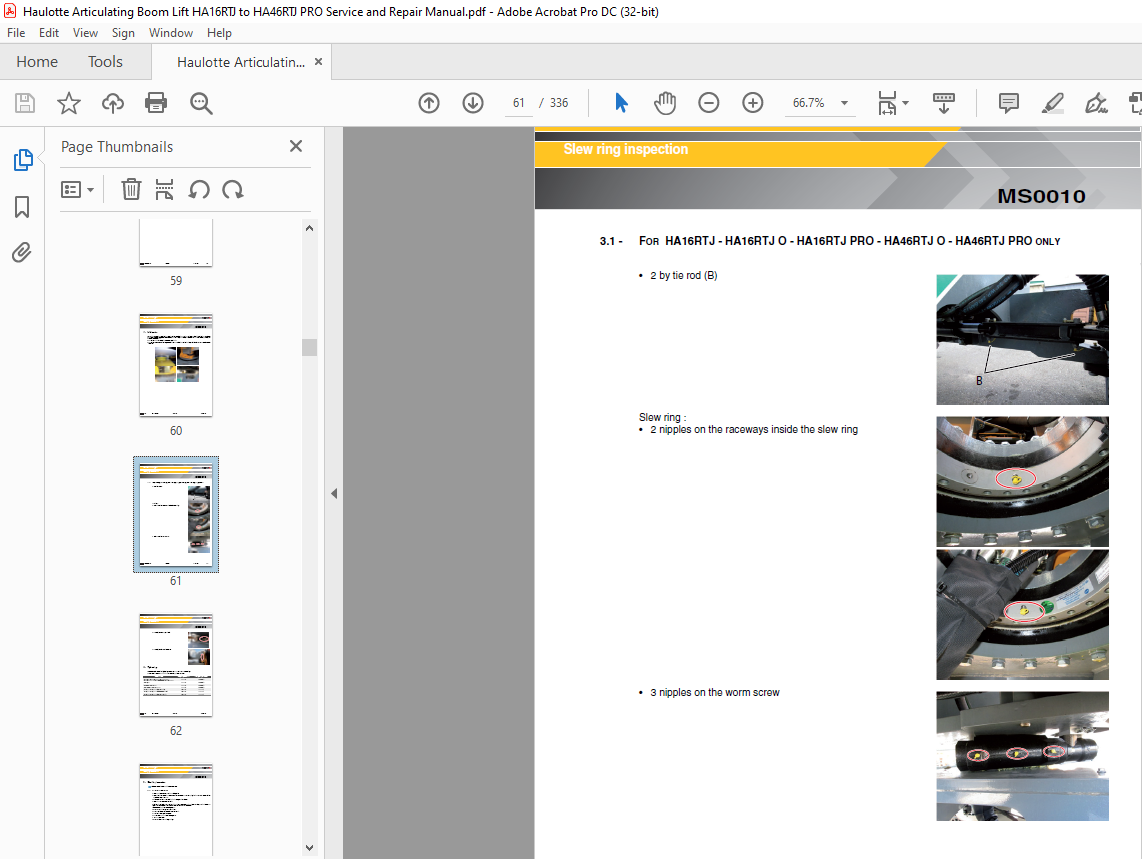This screenshot has height=859, width=1142.
Task: Zoom out with minus button
Action: (708, 103)
